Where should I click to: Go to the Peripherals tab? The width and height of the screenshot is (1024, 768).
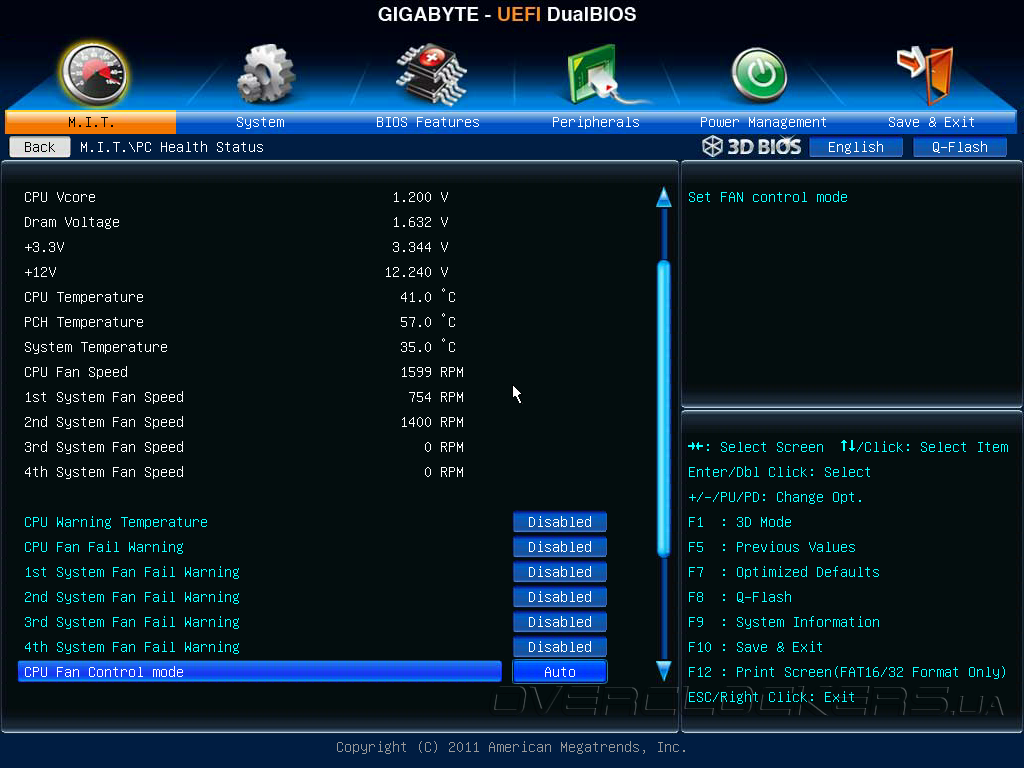(x=596, y=122)
